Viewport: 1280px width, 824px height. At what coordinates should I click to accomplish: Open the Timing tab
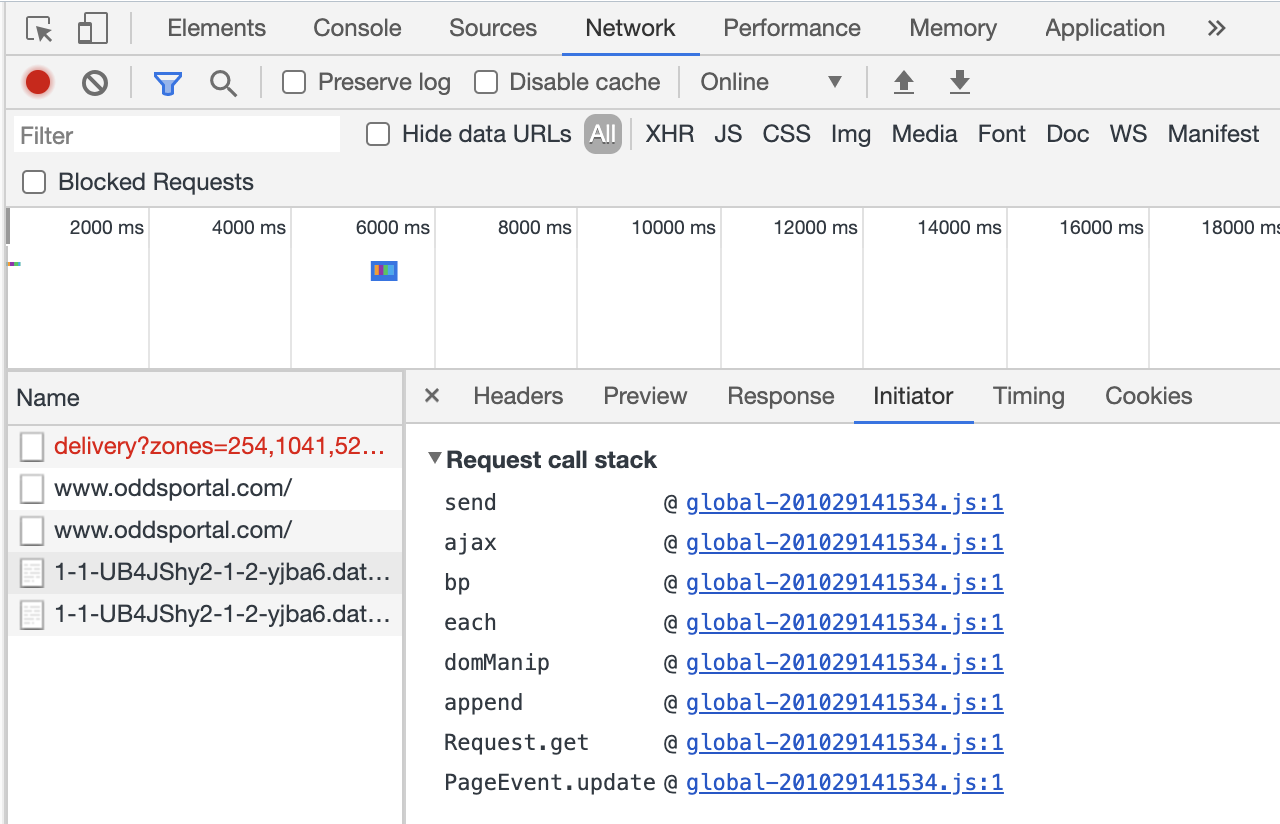pyautogui.click(x=1029, y=396)
